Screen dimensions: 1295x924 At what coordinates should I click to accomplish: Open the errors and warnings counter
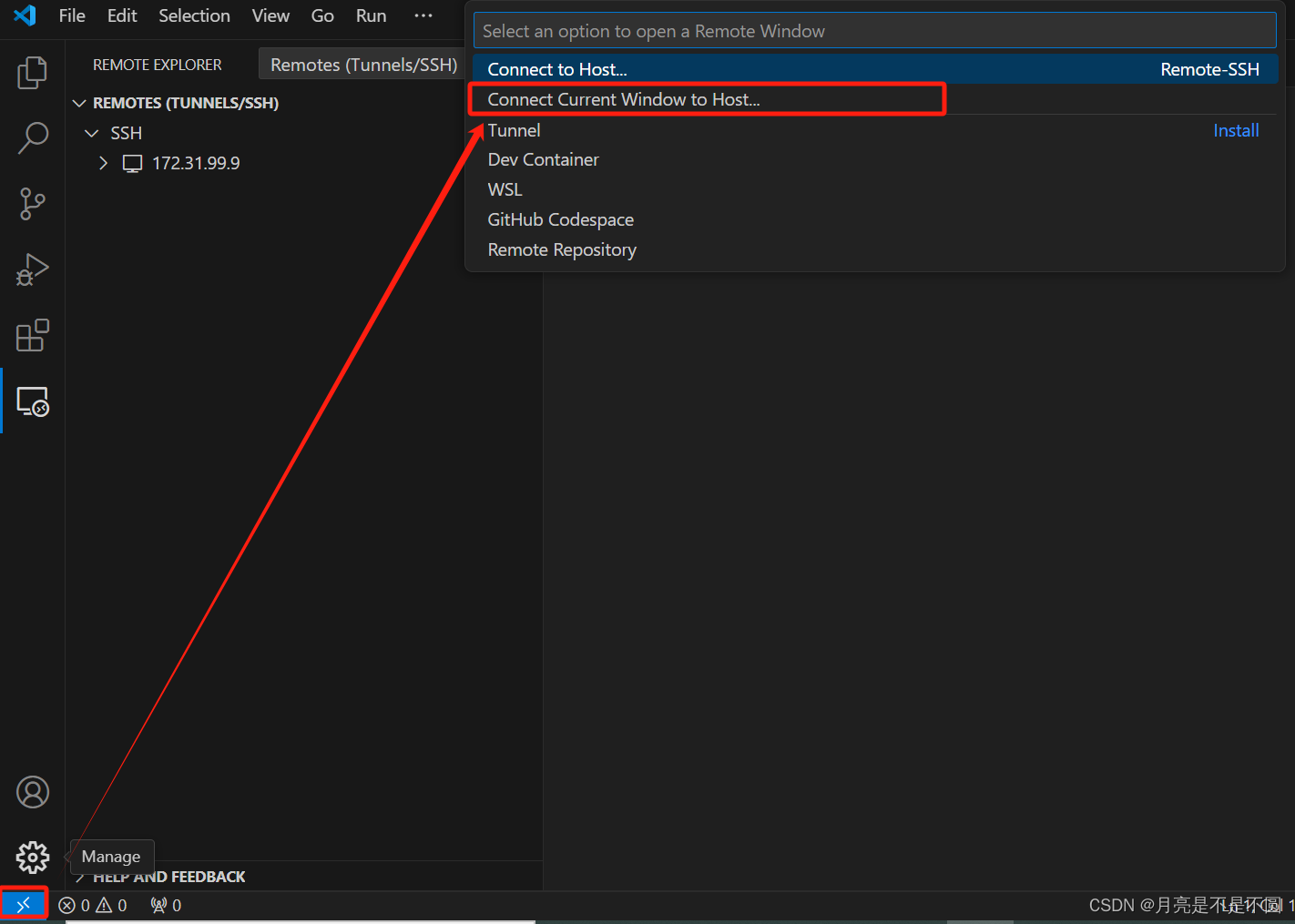click(x=91, y=905)
